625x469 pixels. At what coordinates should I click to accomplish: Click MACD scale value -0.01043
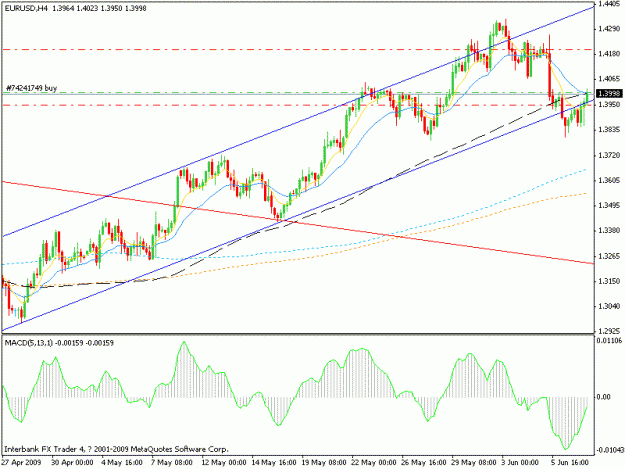click(x=610, y=450)
